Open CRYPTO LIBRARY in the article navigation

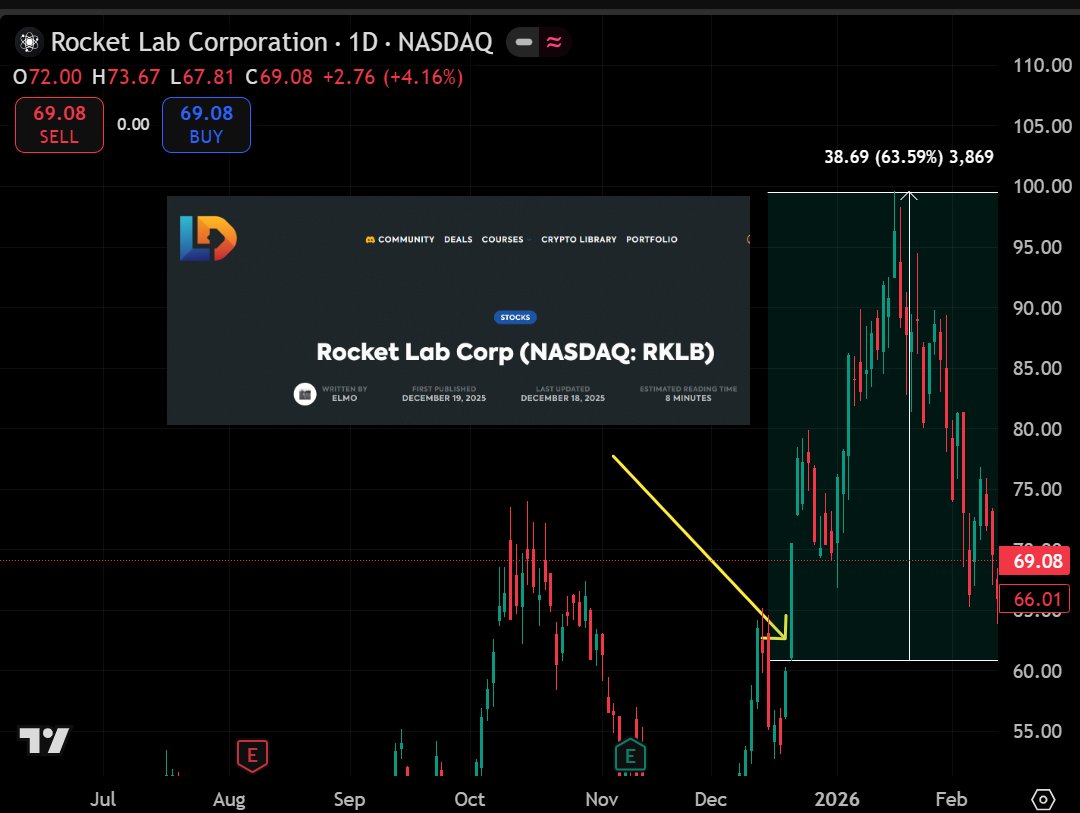579,240
